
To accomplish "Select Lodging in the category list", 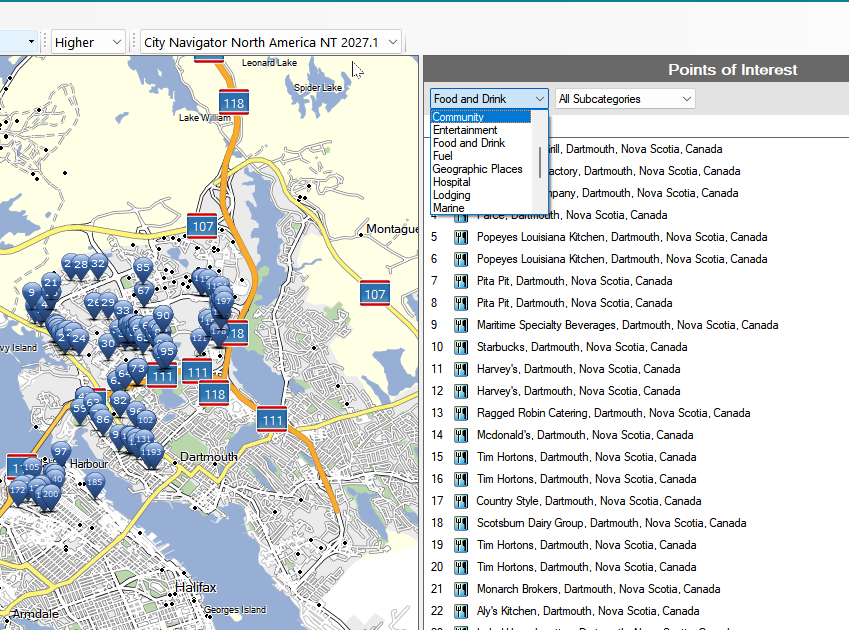I will click(481, 195).
